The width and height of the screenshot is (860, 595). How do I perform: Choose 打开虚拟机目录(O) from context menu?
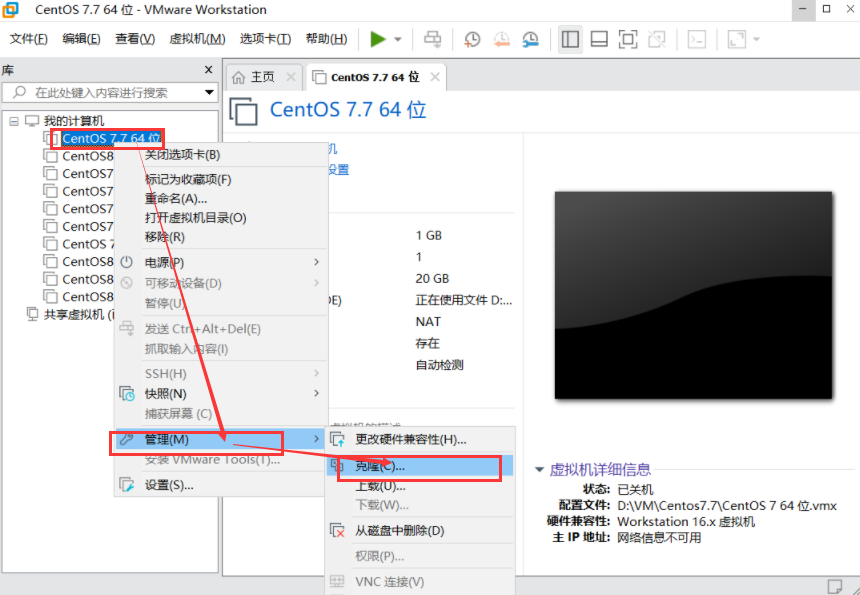click(x=196, y=218)
